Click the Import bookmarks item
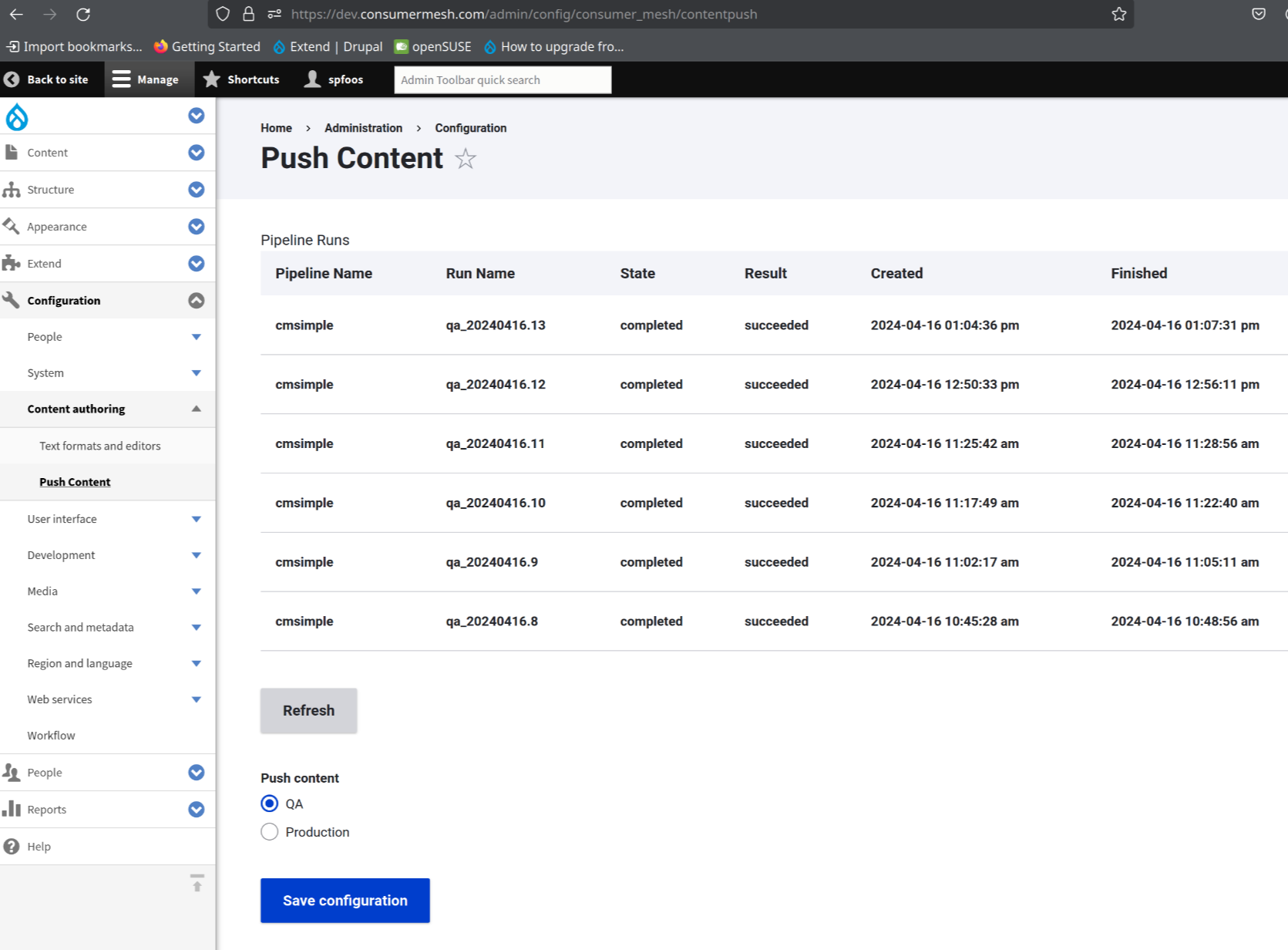The image size is (1288, 950). [x=74, y=46]
